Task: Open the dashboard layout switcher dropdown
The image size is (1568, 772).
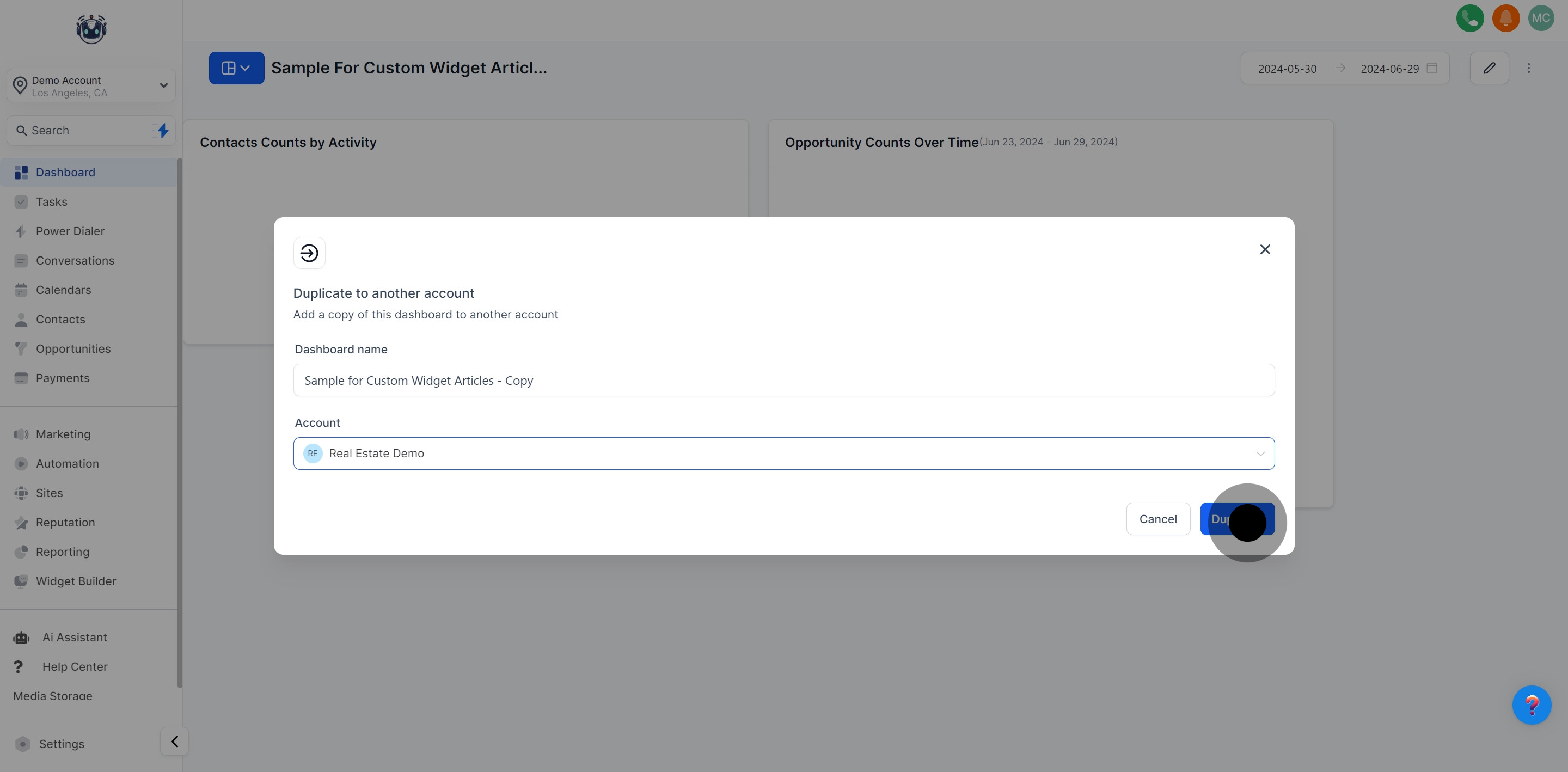Action: (x=236, y=68)
